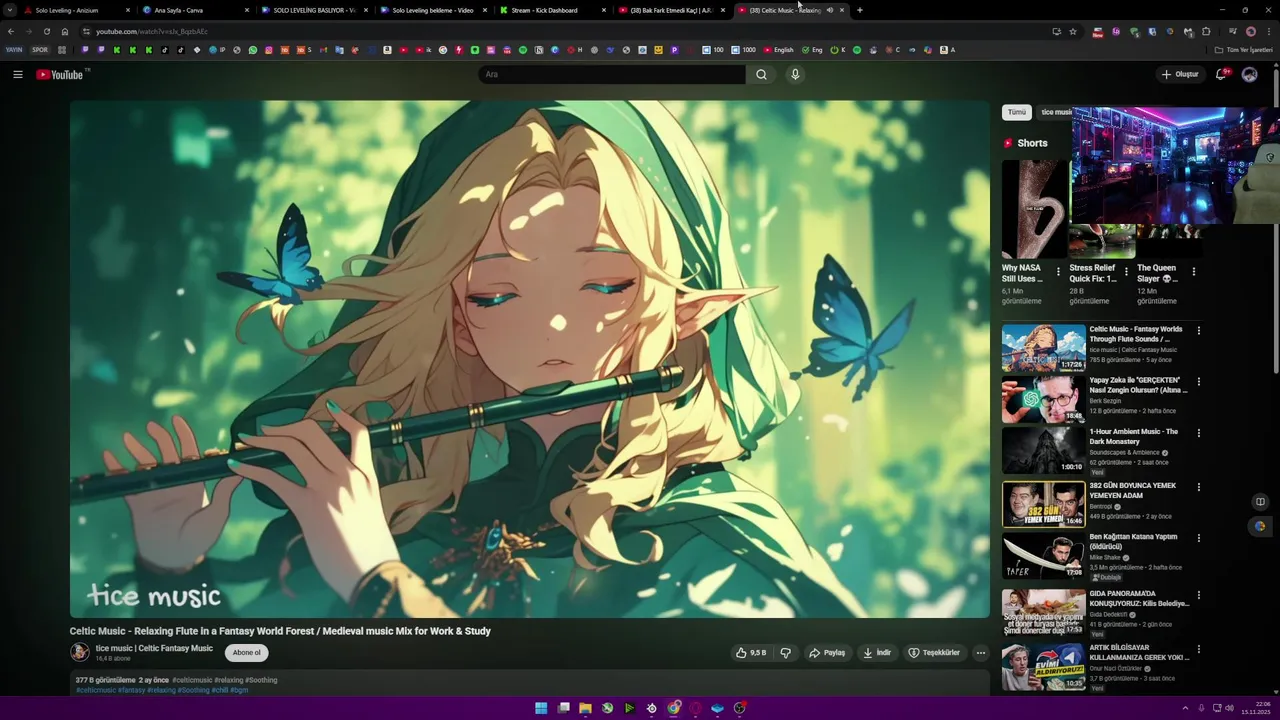Open options for ARTIK BİLGİSAYAR video

(x=1199, y=650)
